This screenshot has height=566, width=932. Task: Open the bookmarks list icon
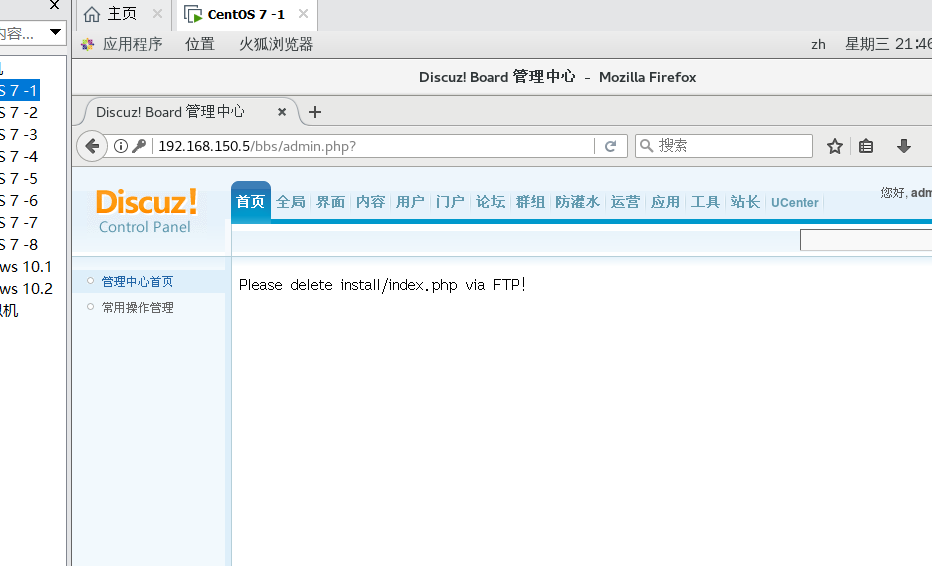tap(866, 146)
